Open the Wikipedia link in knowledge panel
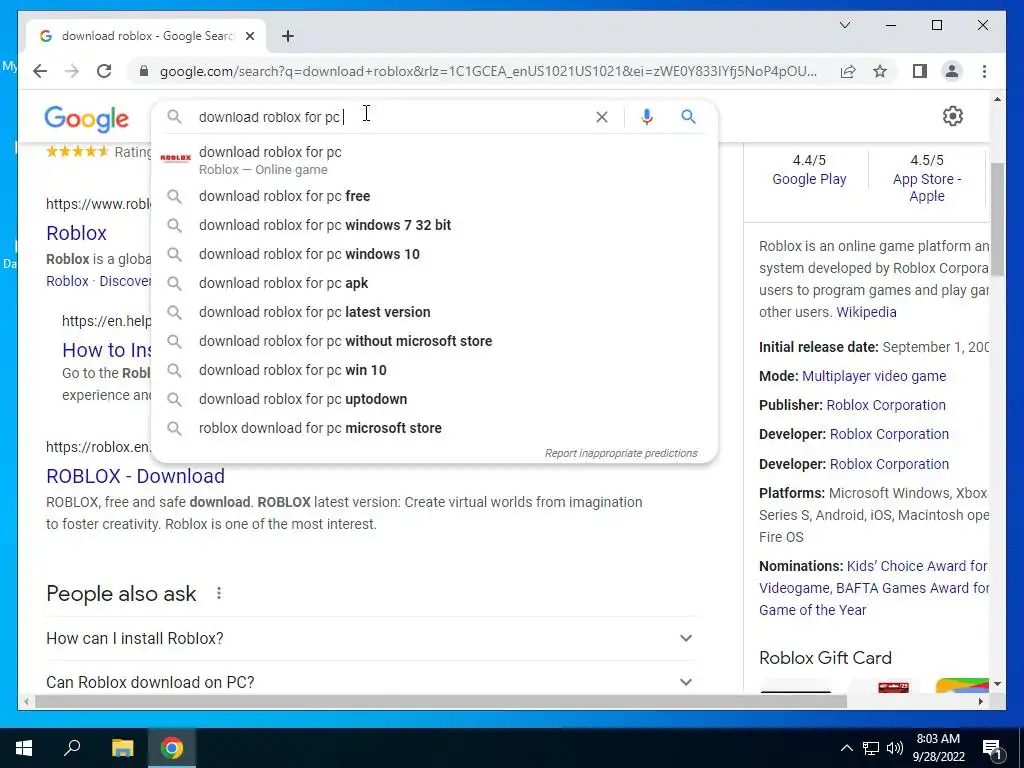 pos(866,312)
